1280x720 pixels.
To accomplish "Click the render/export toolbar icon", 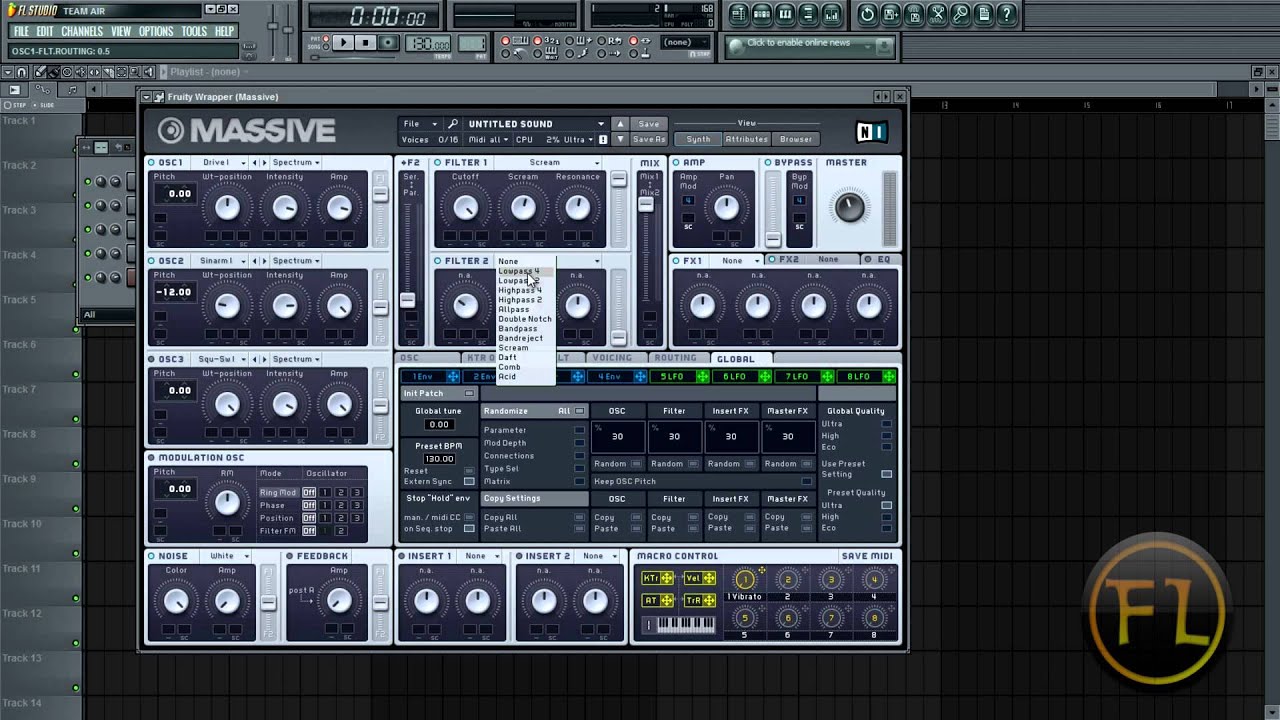I will pos(913,14).
